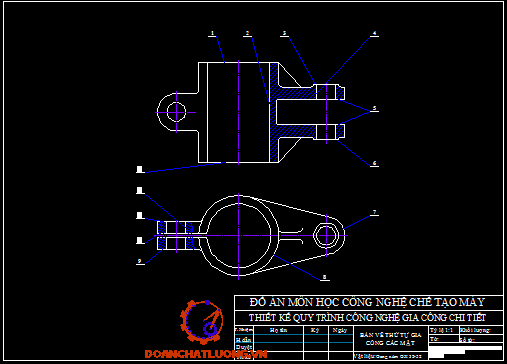Select balloon label number 8
Viewport: 507px width, 364px height.
point(324,277)
